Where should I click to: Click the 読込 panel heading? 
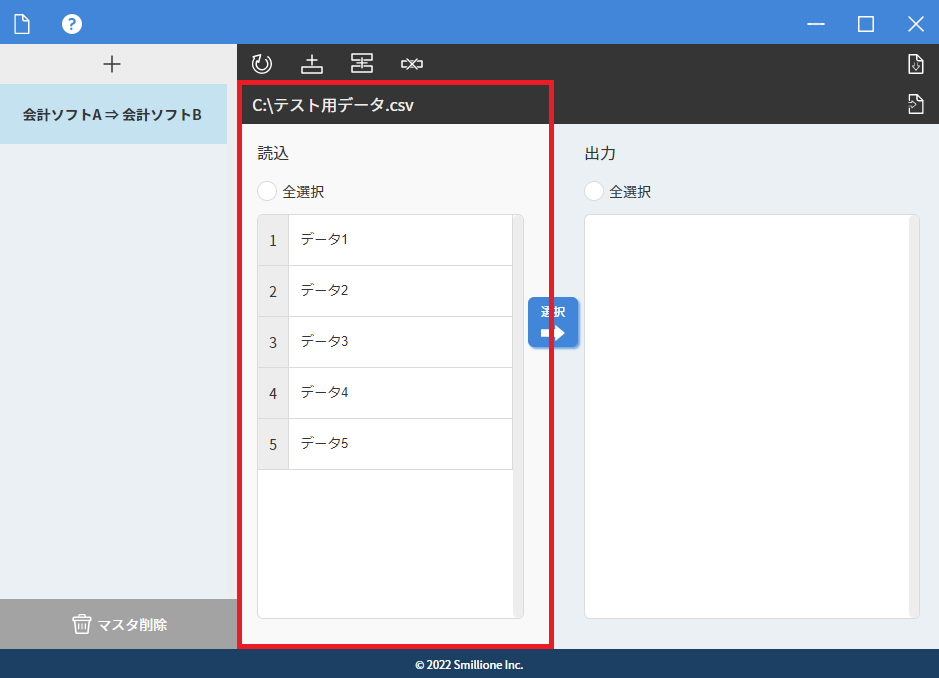click(264, 154)
